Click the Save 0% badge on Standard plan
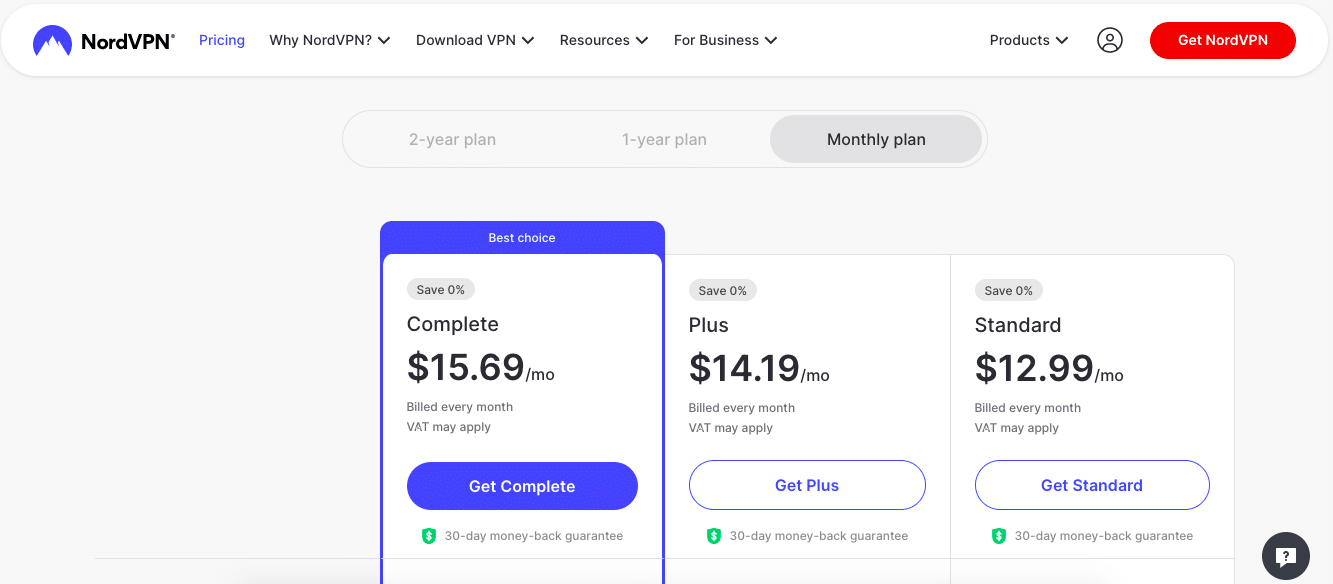The height and width of the screenshot is (584, 1333). tap(1009, 290)
